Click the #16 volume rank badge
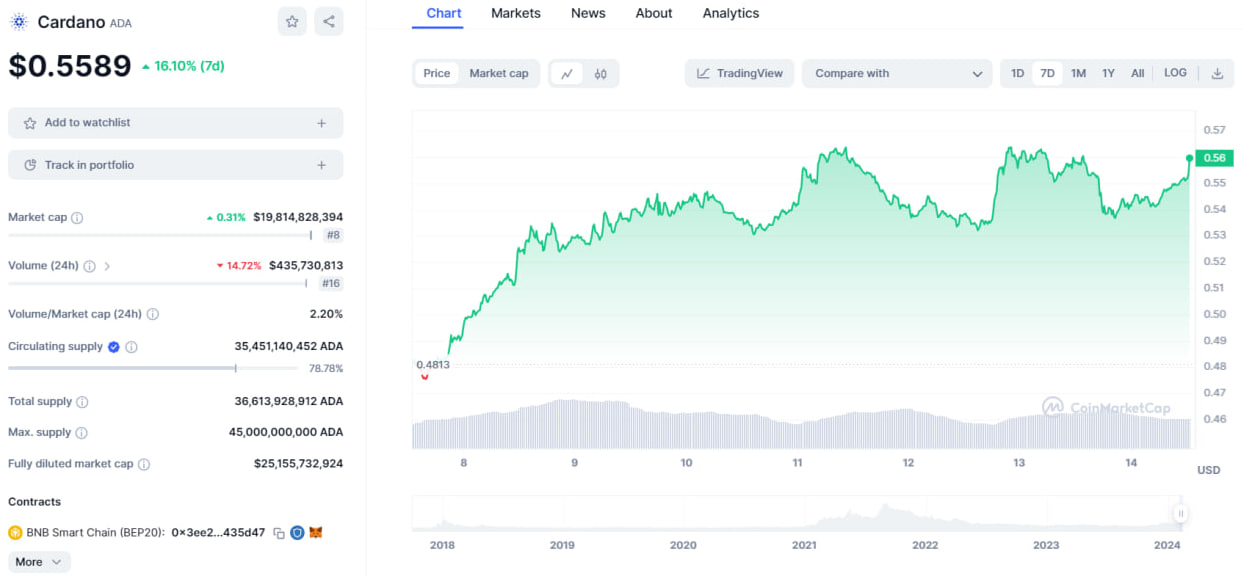1243x576 pixels. [x=330, y=283]
